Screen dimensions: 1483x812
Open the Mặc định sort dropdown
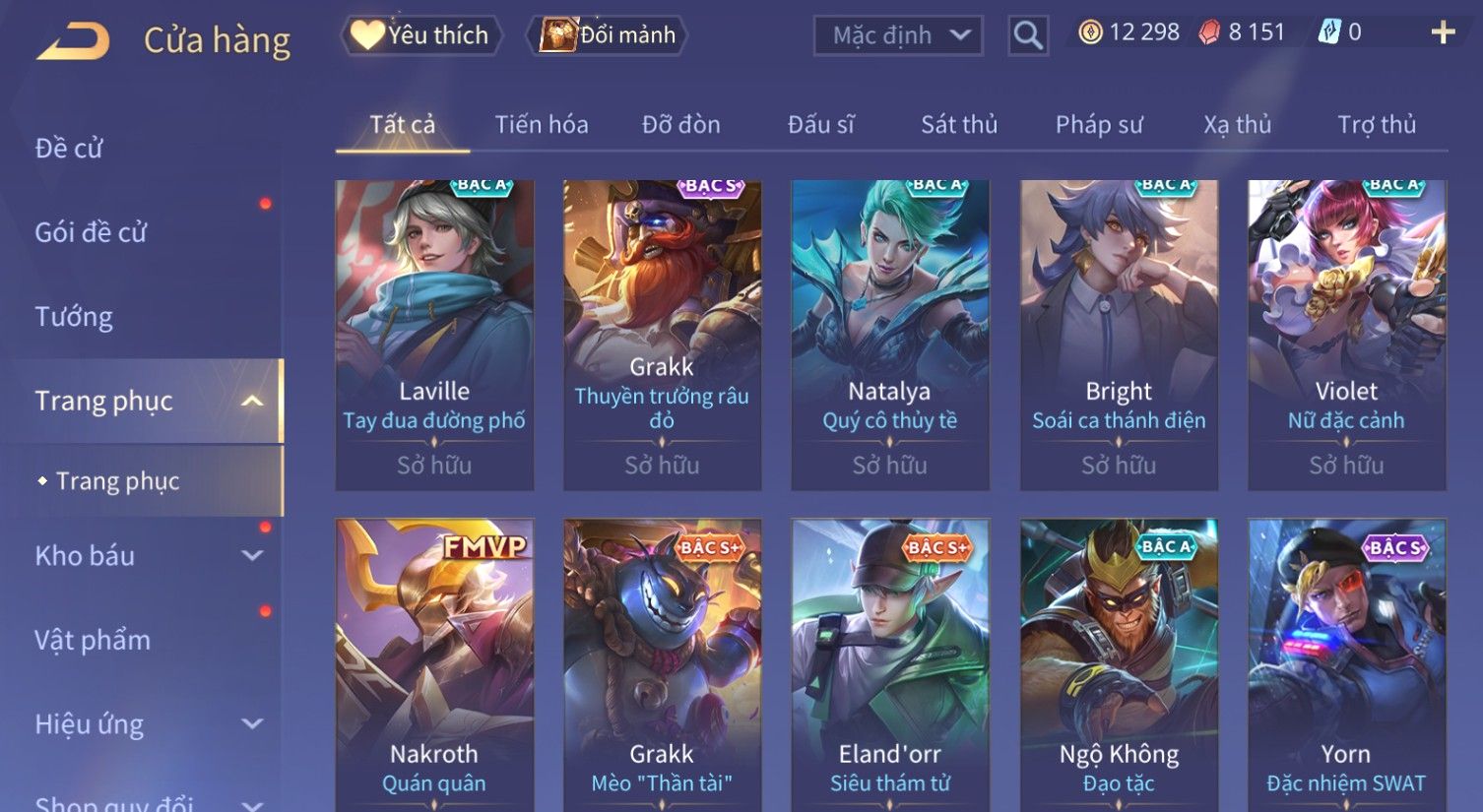898,36
